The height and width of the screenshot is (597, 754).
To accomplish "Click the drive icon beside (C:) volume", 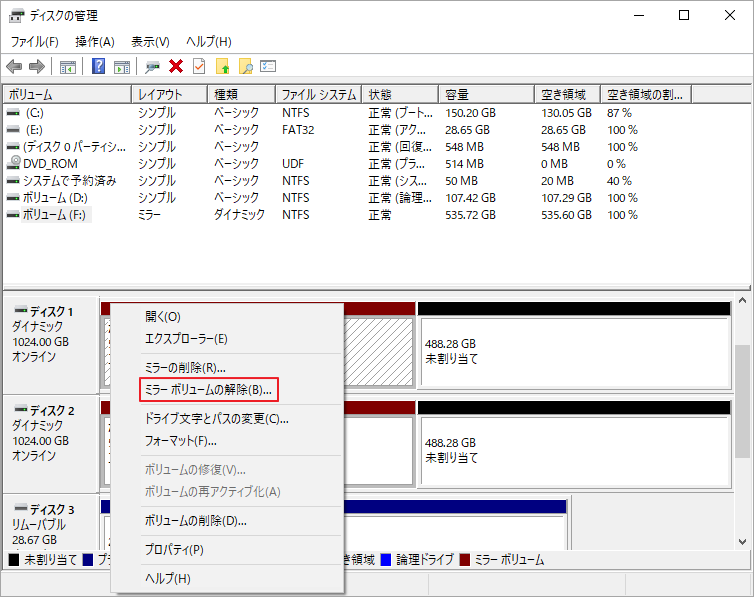I will tap(13, 113).
